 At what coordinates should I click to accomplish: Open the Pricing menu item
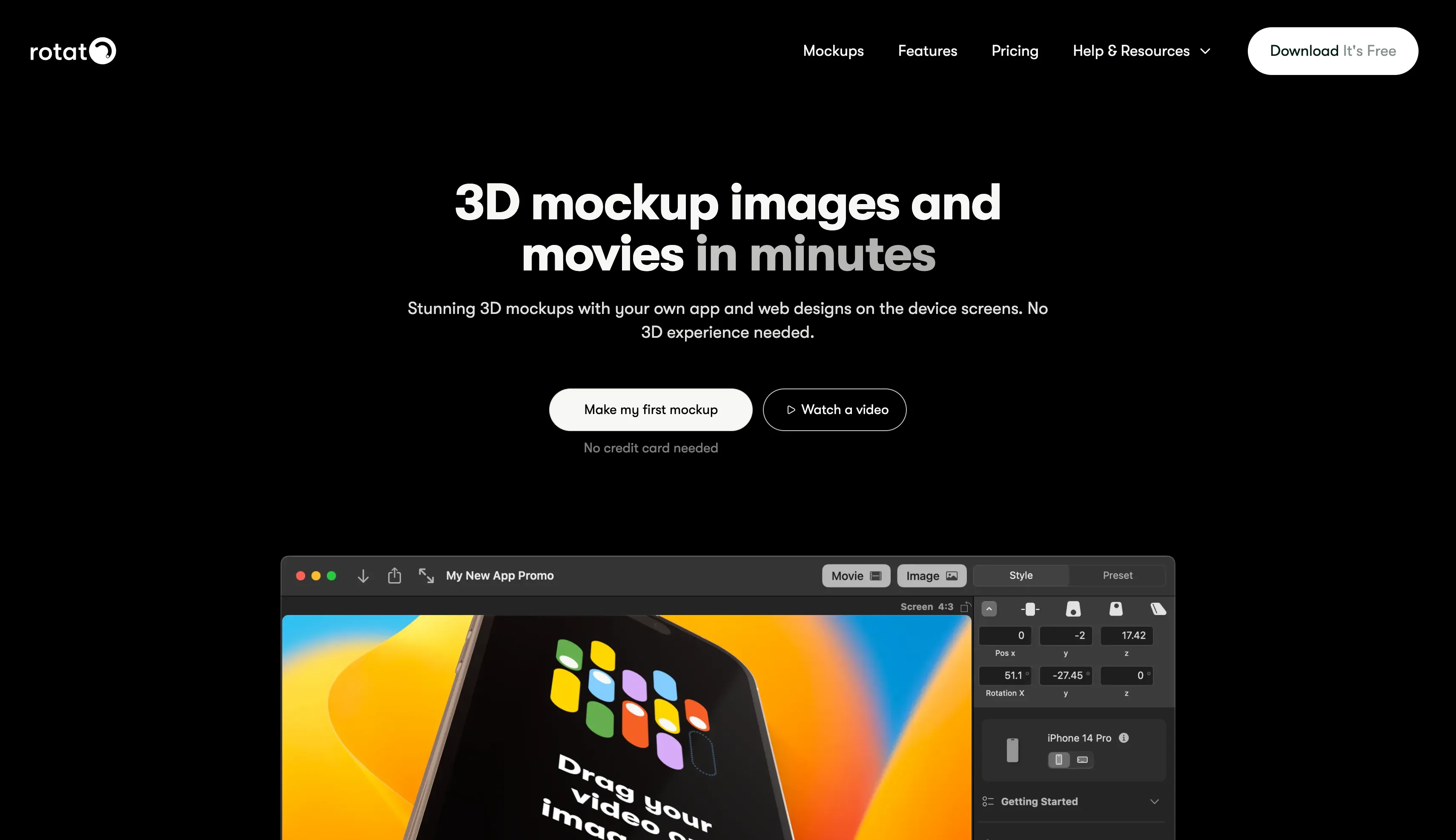click(x=1014, y=51)
